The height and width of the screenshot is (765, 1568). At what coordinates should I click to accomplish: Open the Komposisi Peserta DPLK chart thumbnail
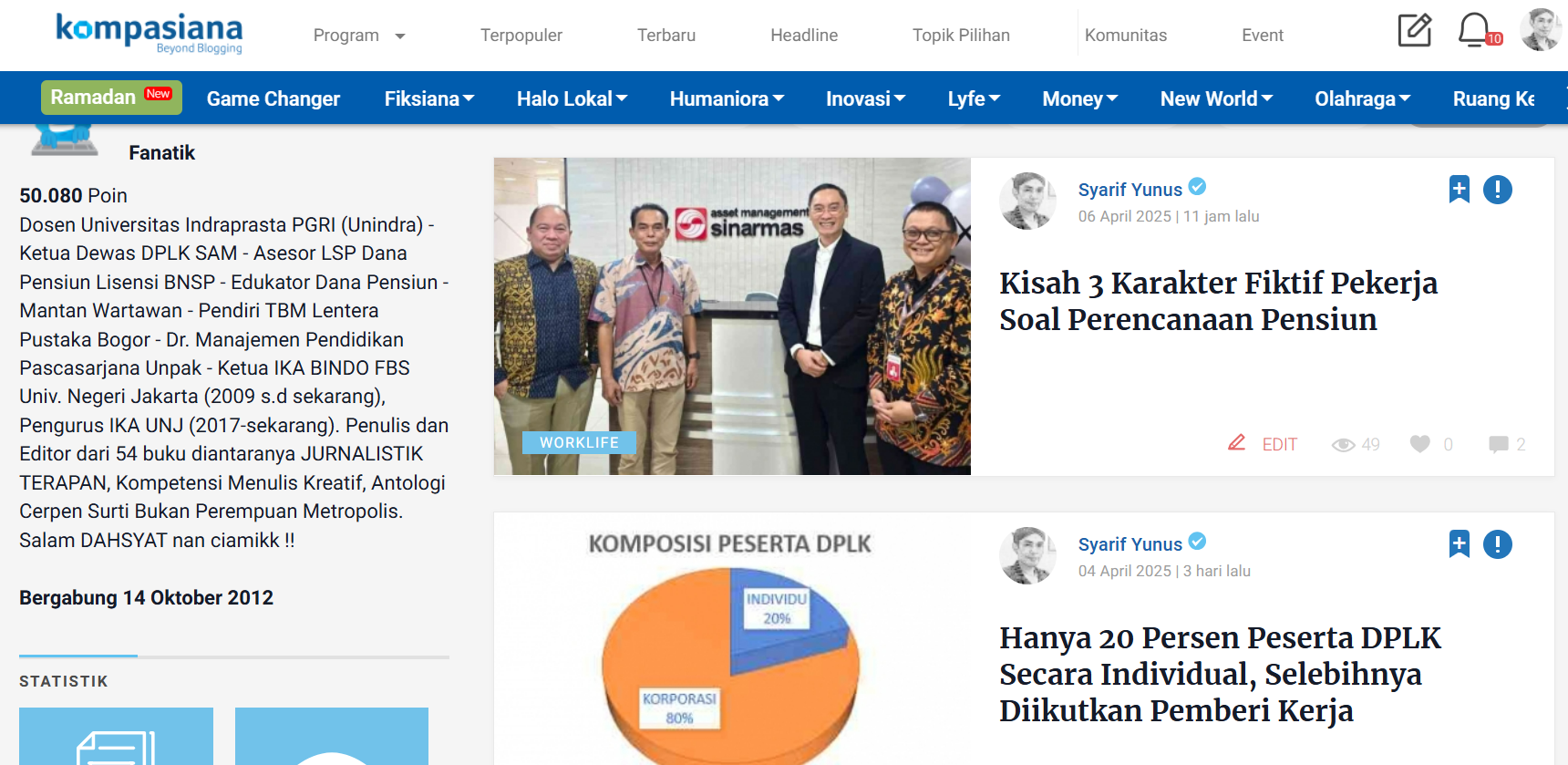(x=732, y=639)
